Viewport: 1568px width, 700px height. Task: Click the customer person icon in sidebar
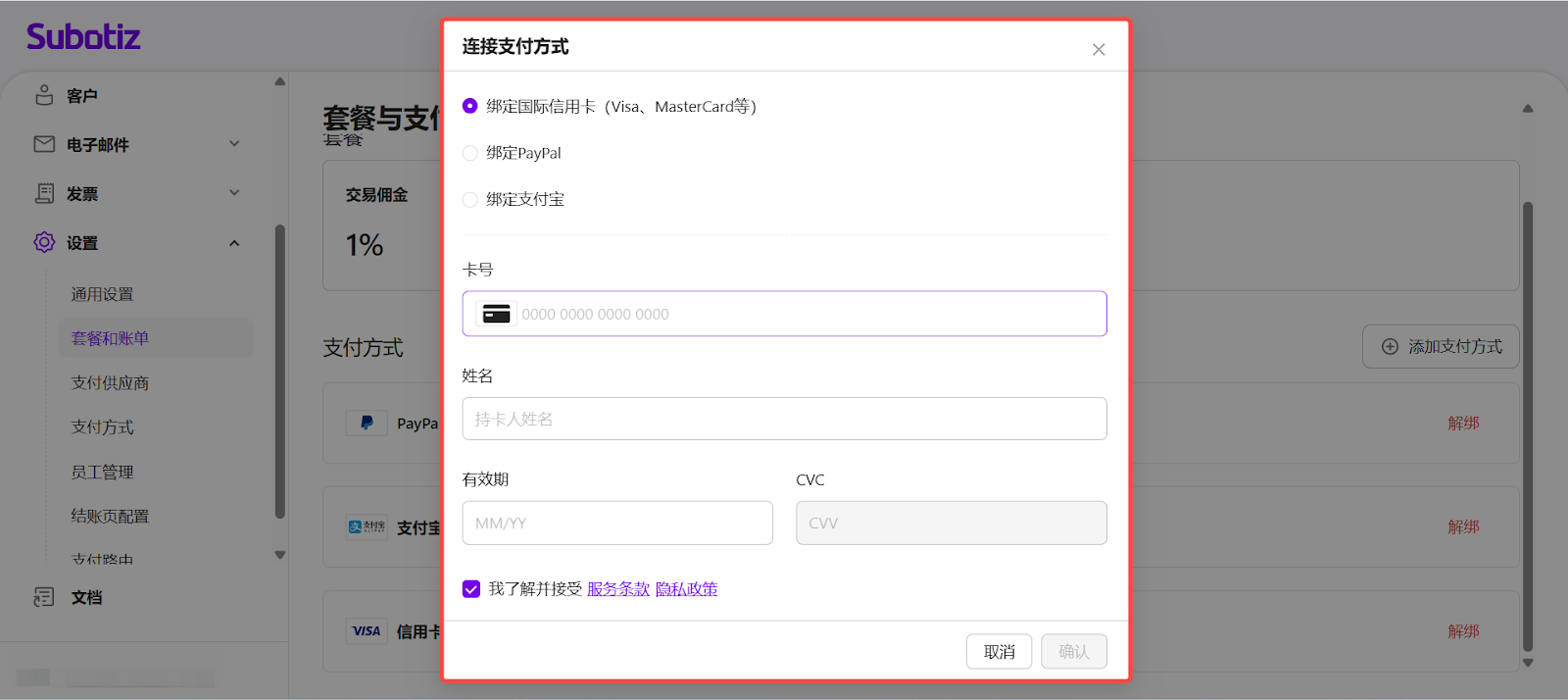click(44, 95)
